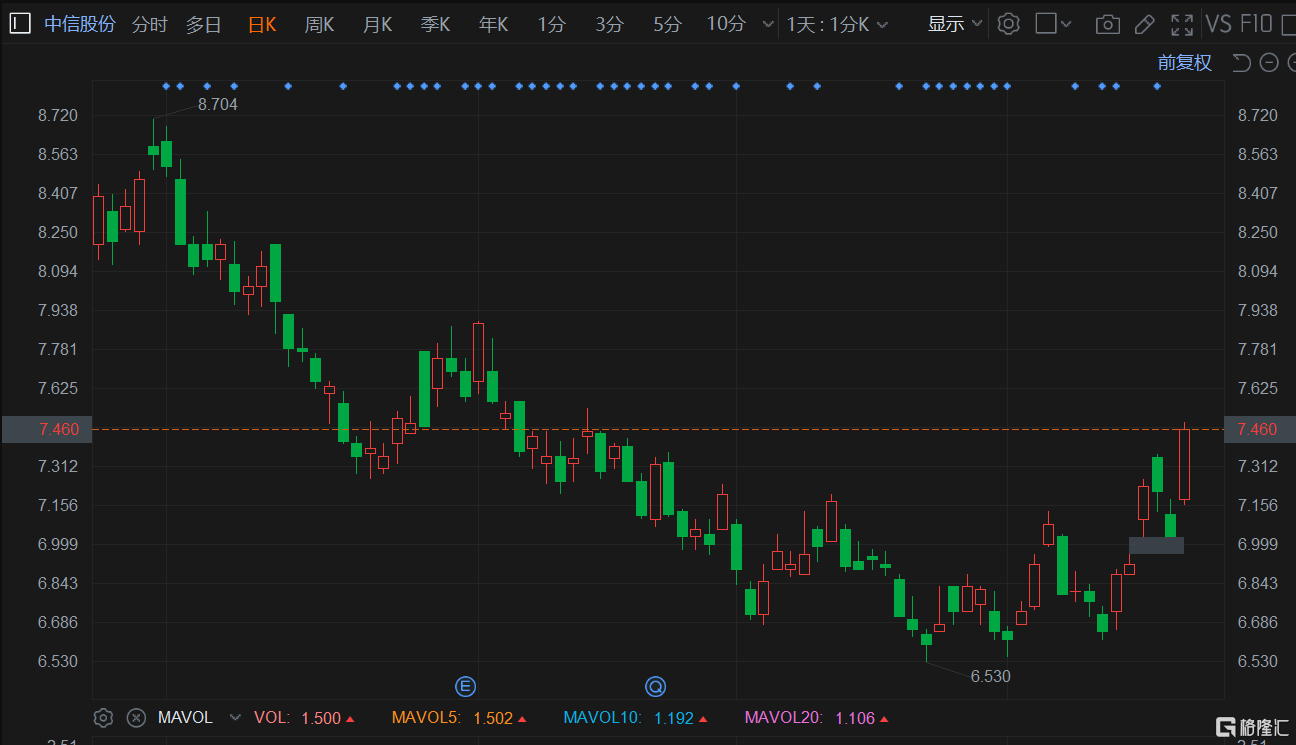
Task: Expand the 10分 interval dropdown arrow
Action: pyautogui.click(x=768, y=24)
